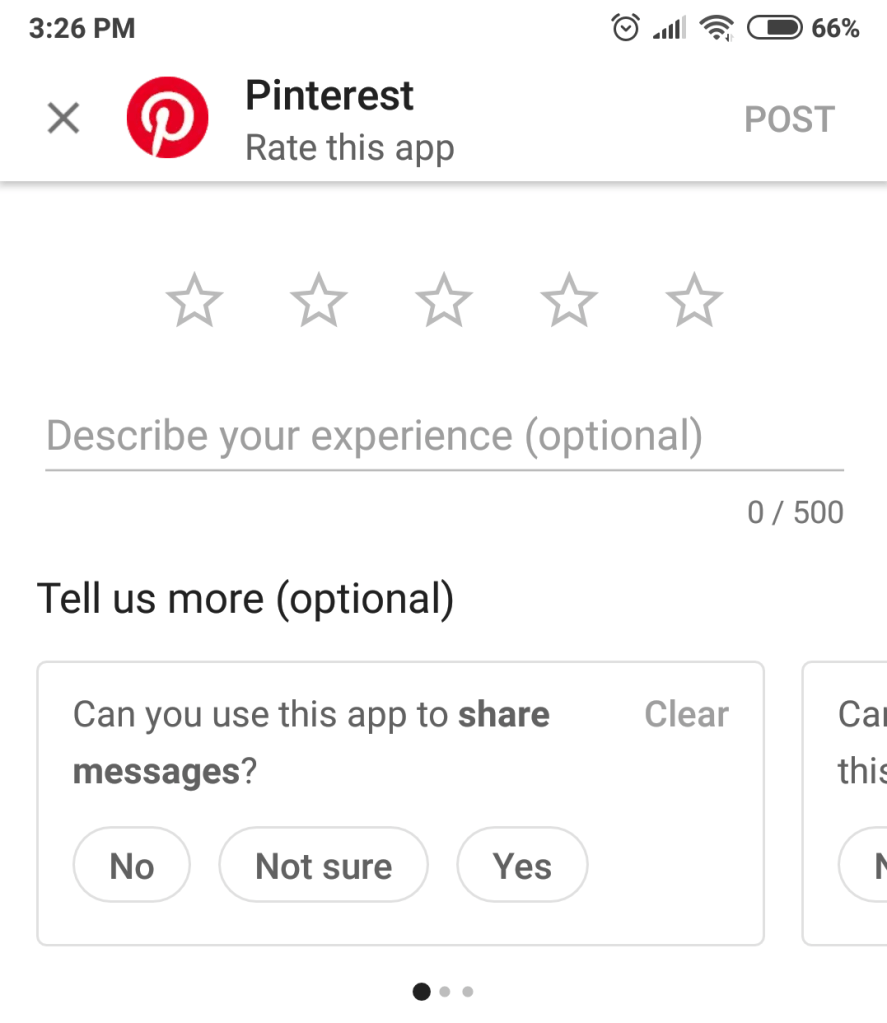
Task: Rate the app three stars
Action: coord(444,301)
